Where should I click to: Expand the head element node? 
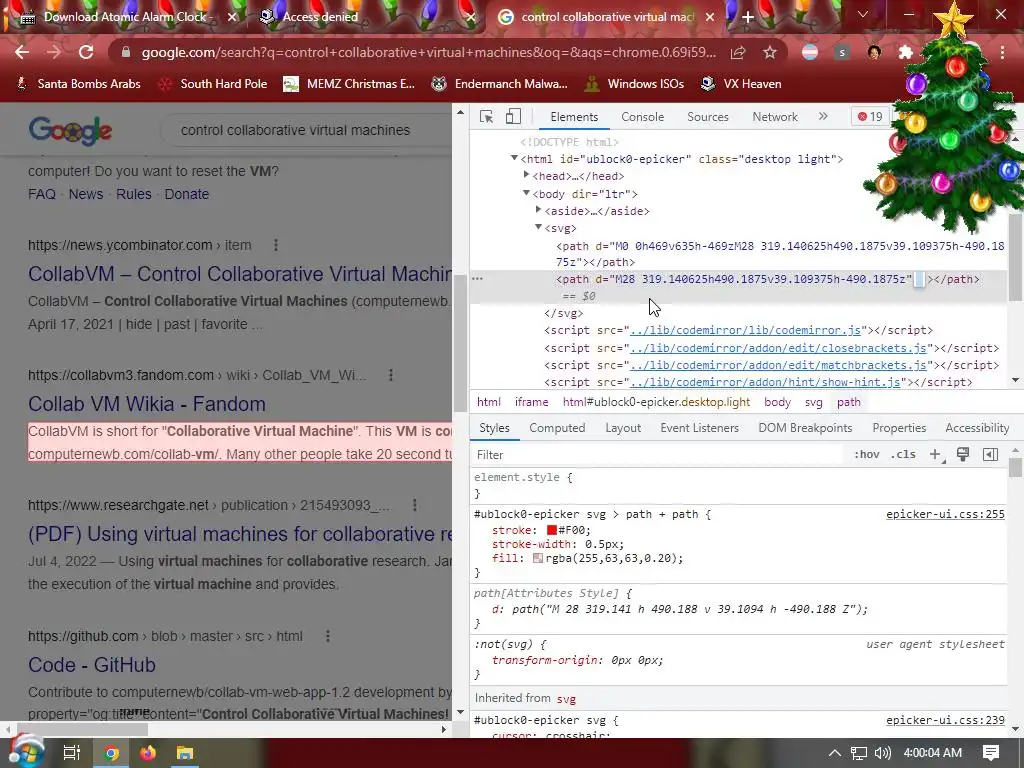526,175
